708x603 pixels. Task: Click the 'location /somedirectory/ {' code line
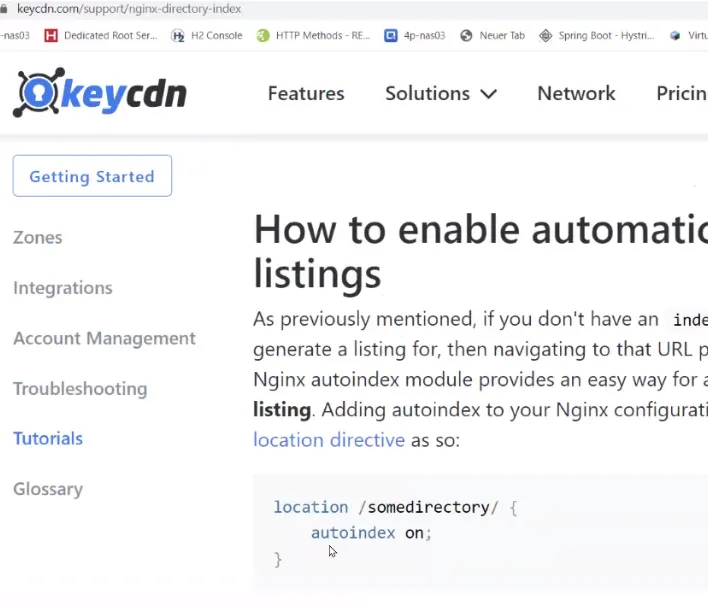point(396,508)
